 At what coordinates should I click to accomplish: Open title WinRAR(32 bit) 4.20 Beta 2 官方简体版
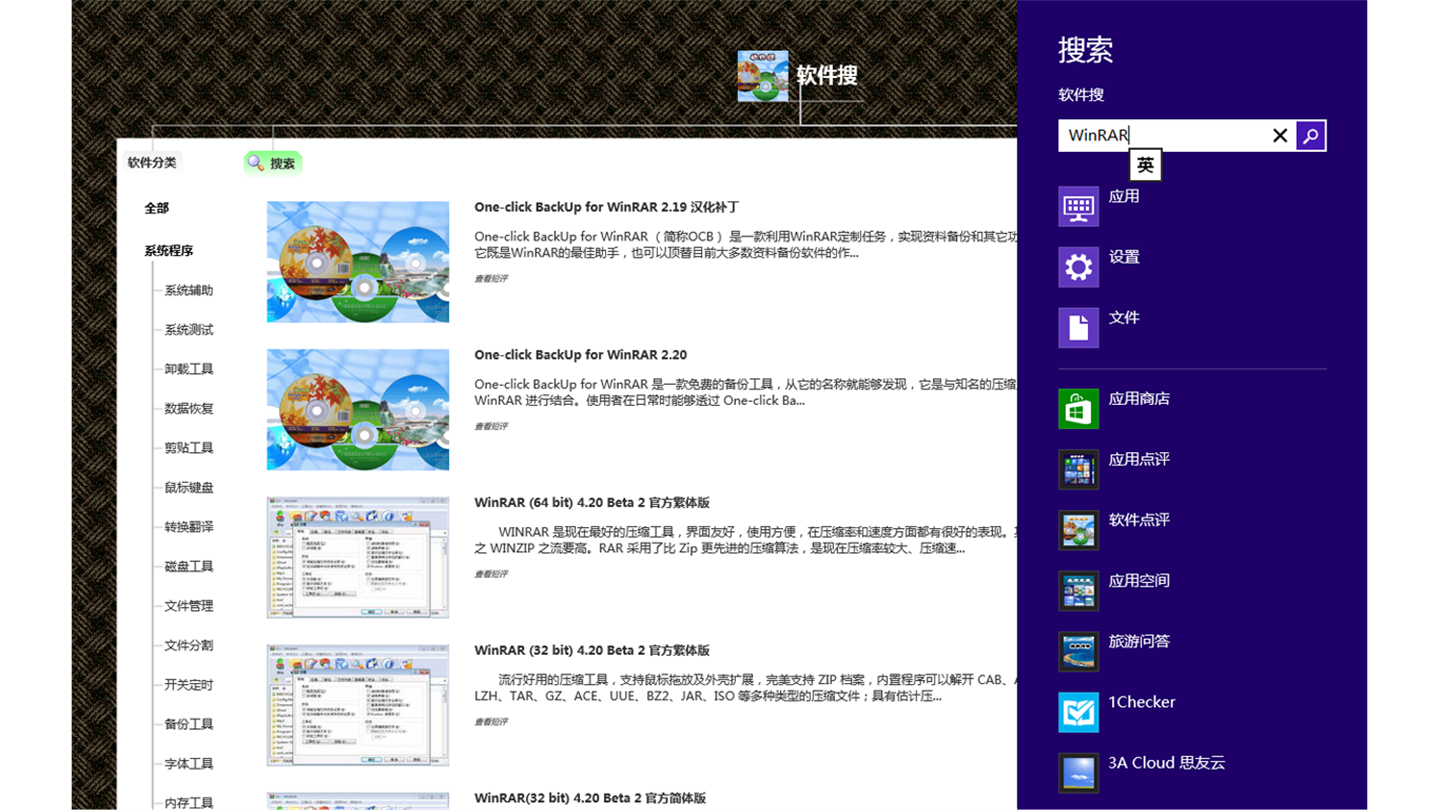click(590, 798)
